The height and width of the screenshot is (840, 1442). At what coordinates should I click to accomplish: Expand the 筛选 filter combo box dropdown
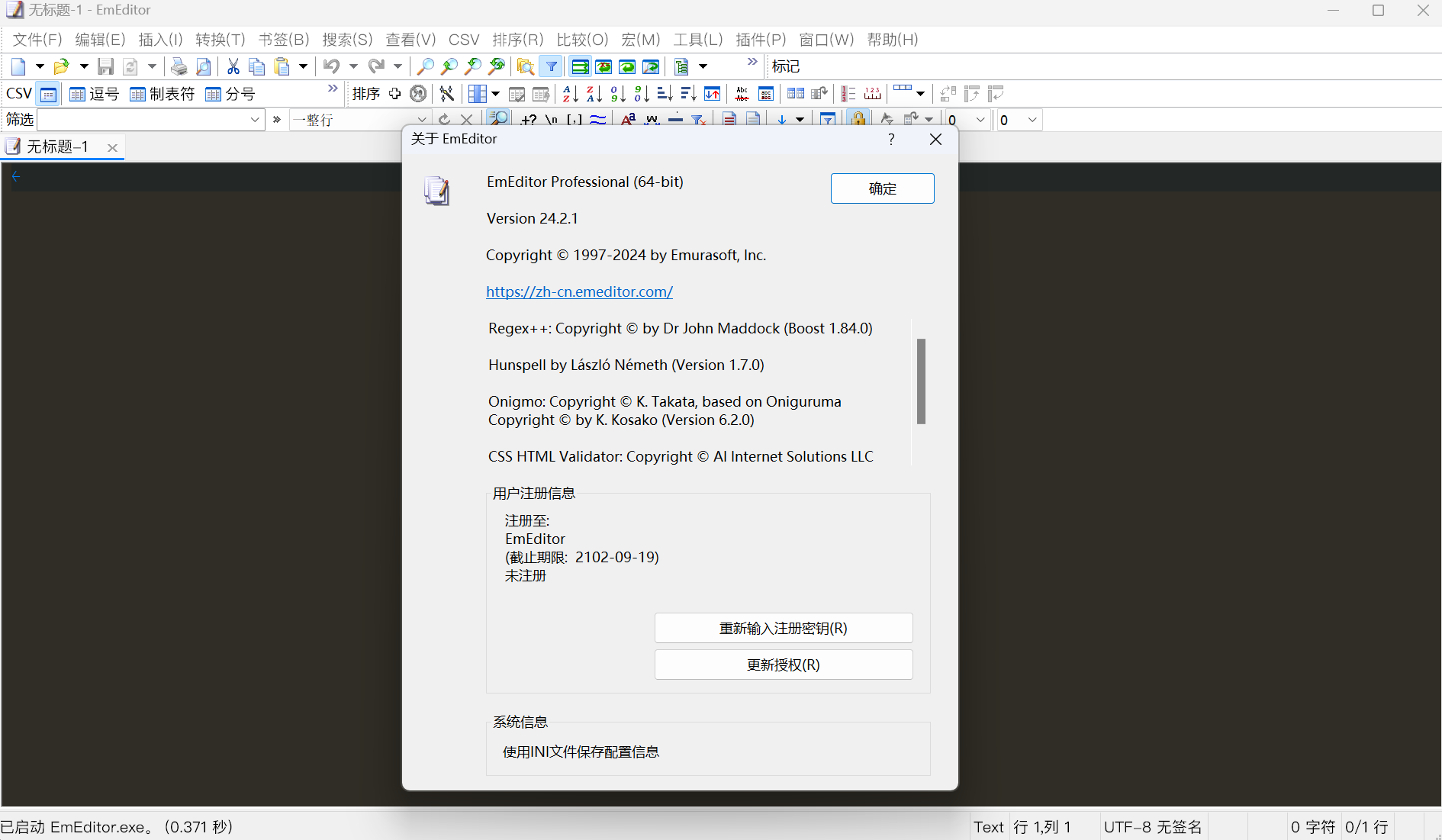coord(255,120)
